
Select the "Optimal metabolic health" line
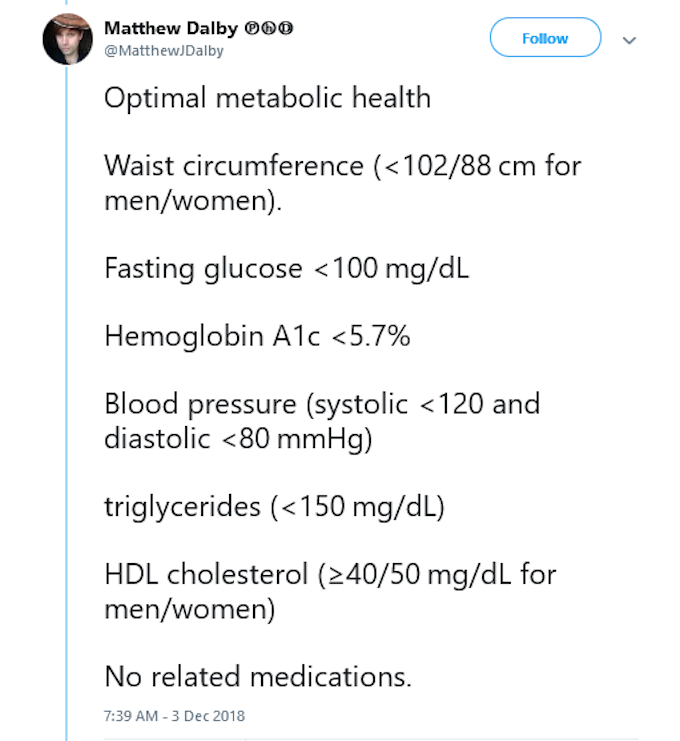point(267,98)
